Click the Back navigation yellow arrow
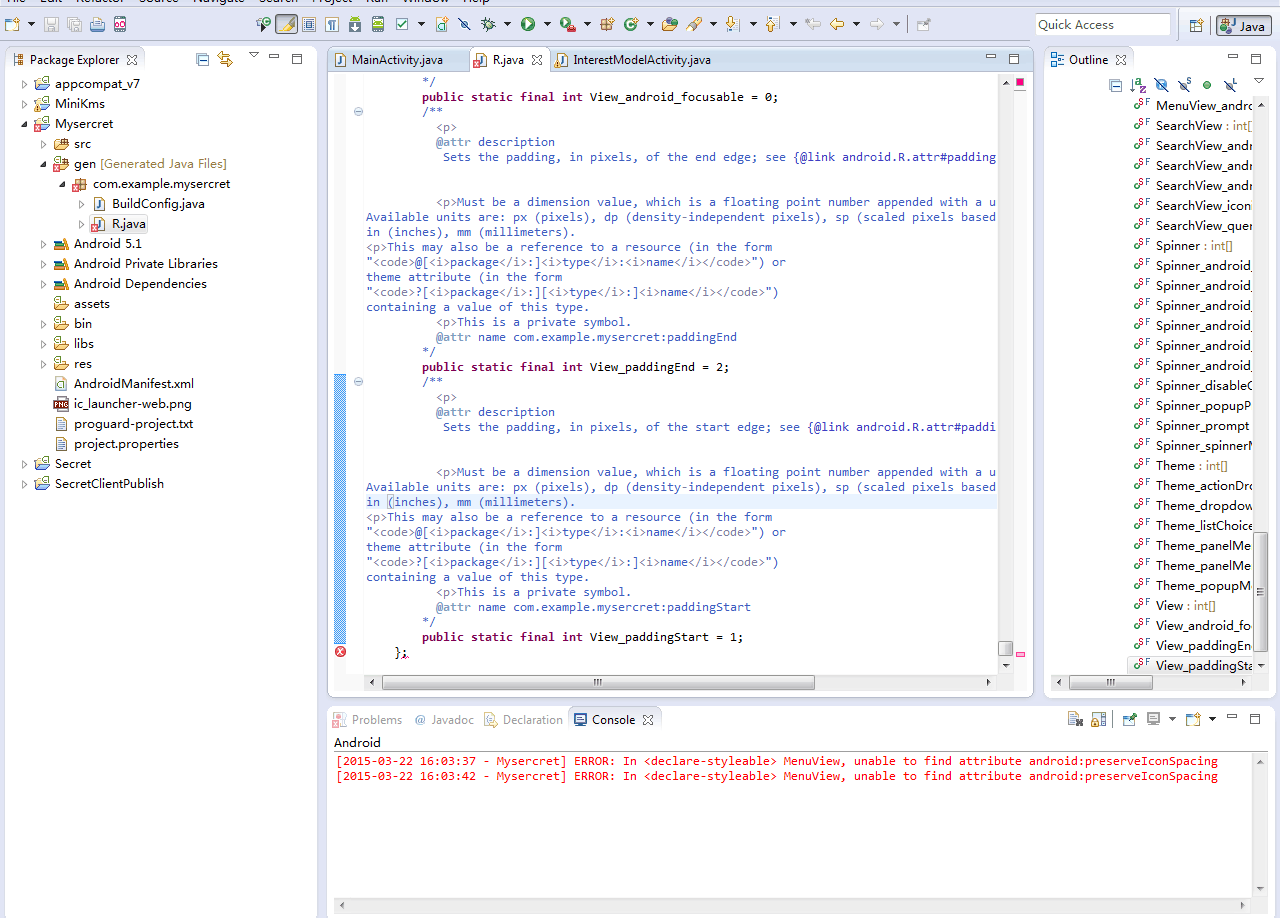Viewport: 1280px width, 918px height. 837,24
